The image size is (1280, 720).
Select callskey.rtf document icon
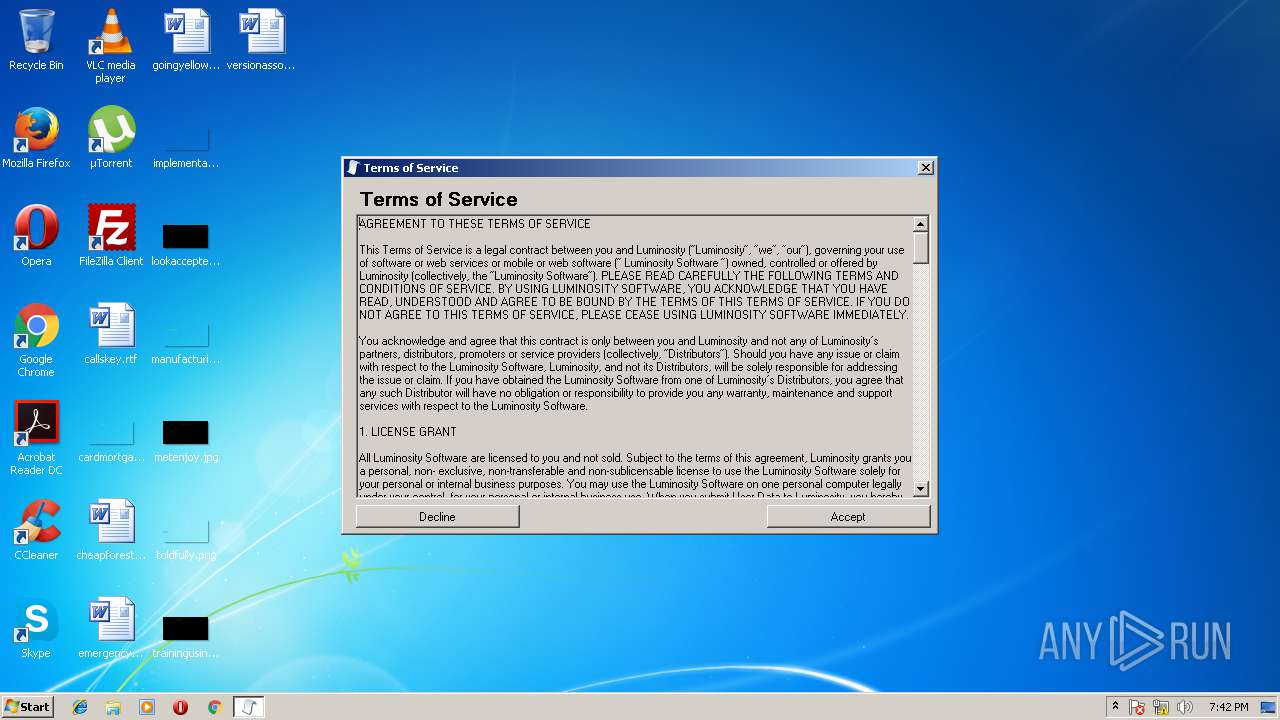click(x=111, y=334)
